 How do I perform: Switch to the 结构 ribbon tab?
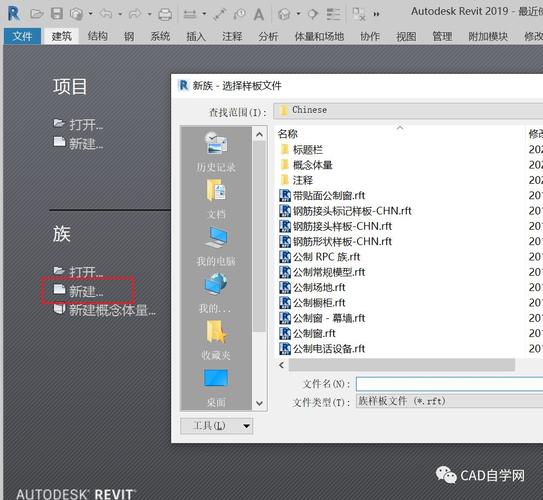click(x=98, y=36)
